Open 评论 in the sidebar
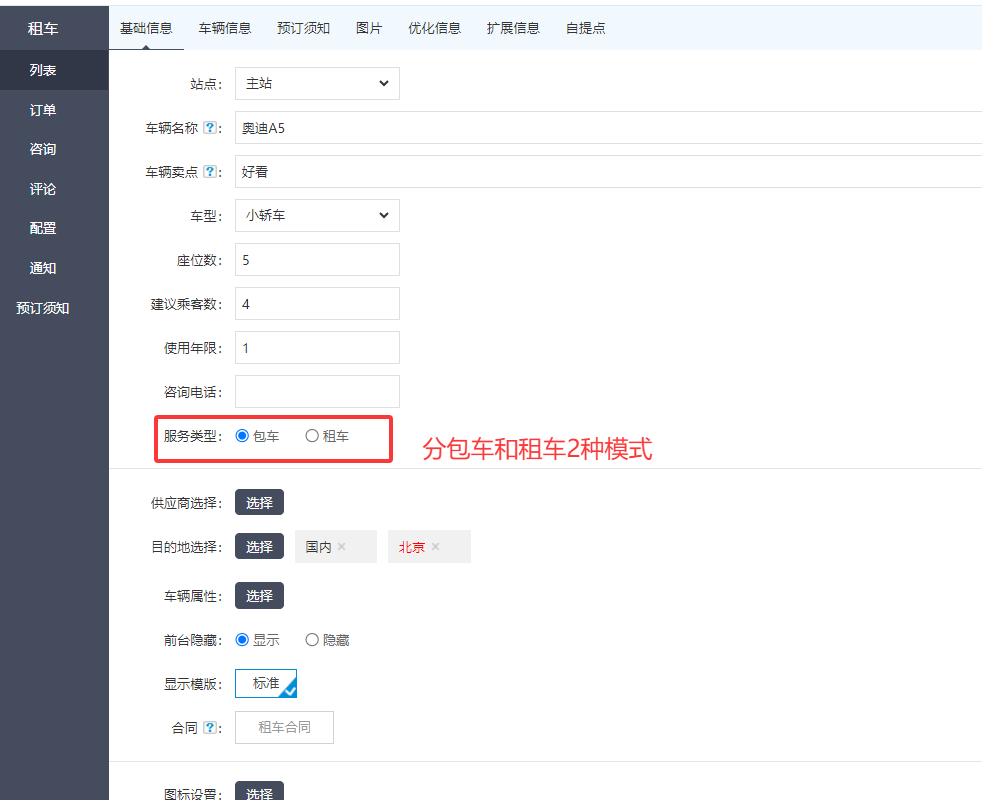982x800 pixels. tap(43, 189)
